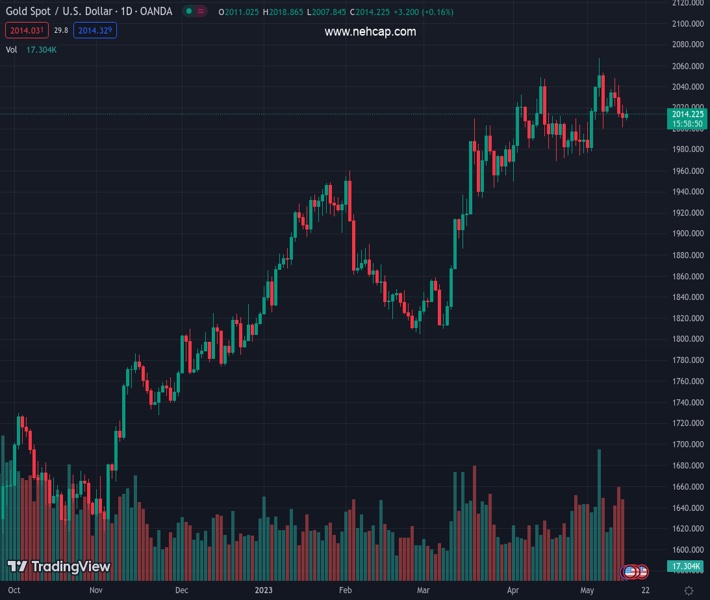This screenshot has height=600, width=710.
Task: Open the rightmost US flag economic event
Action: 642,572
